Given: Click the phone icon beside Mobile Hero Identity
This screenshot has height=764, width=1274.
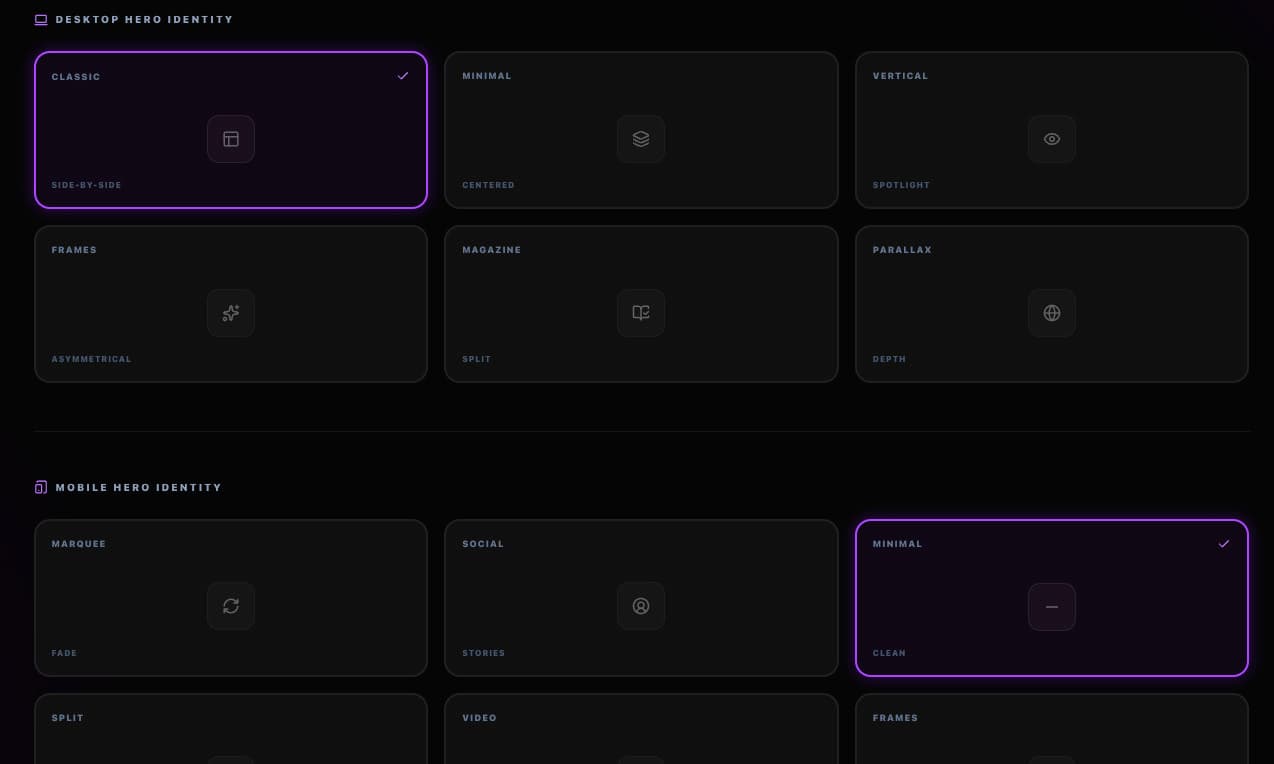Looking at the screenshot, I should [41, 487].
